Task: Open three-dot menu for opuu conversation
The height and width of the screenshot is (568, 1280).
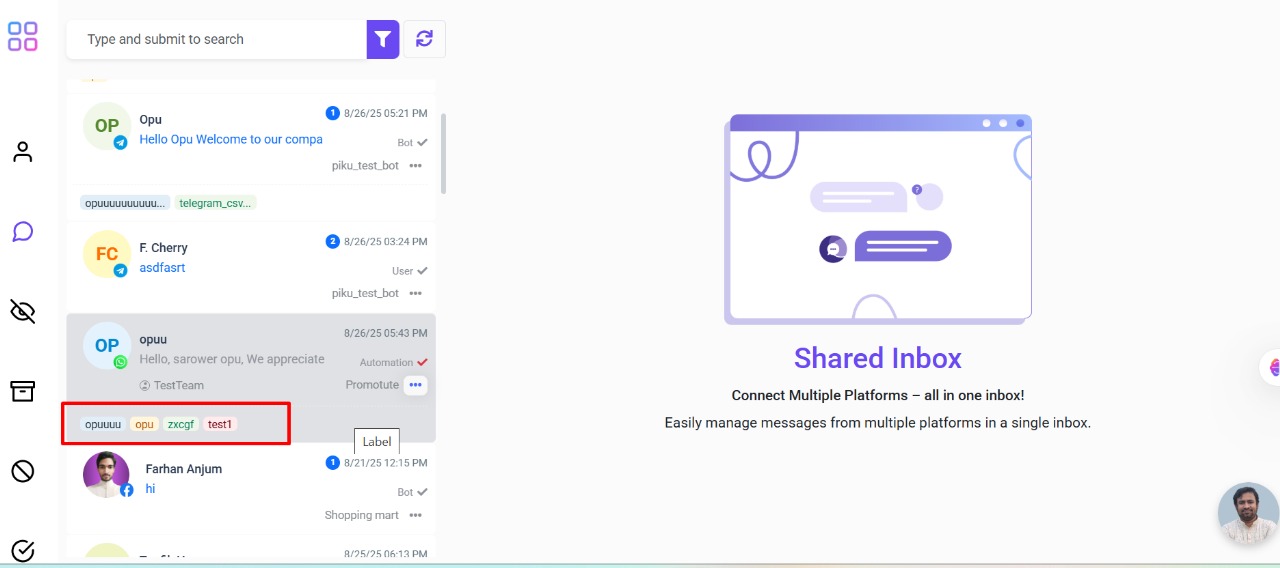Action: (x=416, y=385)
